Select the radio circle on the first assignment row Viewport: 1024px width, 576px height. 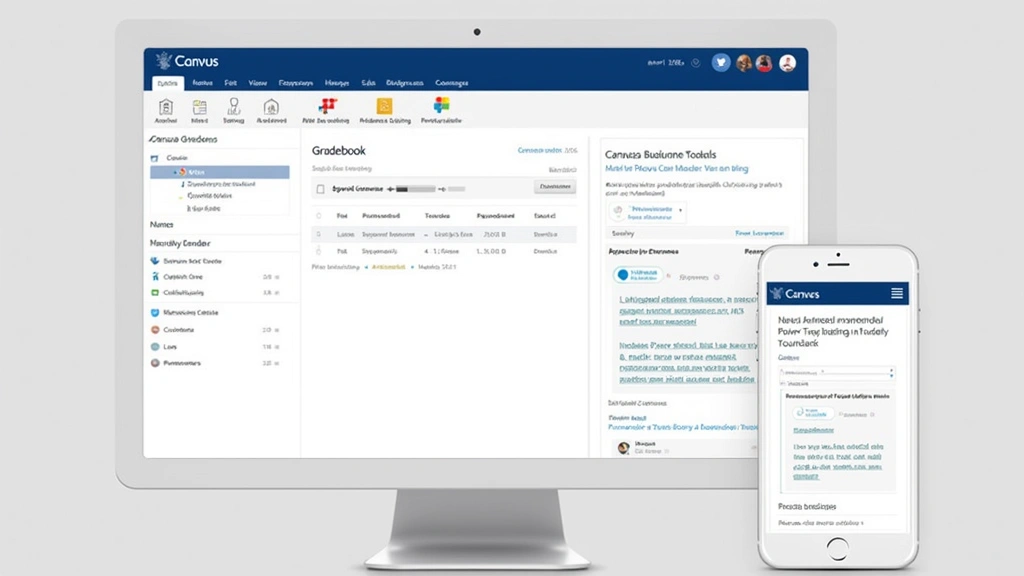319,234
